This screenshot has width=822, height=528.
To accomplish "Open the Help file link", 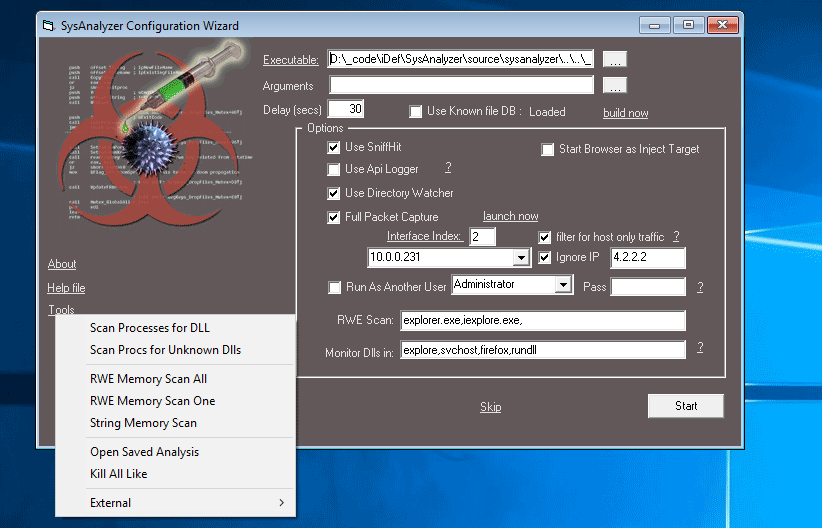I will click(x=66, y=288).
